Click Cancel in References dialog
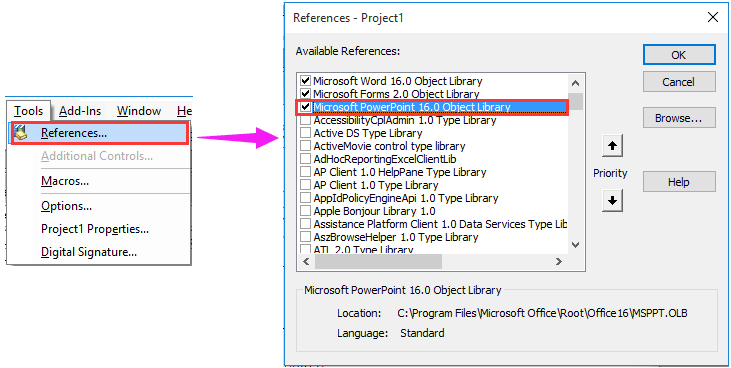Image resolution: width=731 pixels, height=368 pixels. click(x=679, y=82)
